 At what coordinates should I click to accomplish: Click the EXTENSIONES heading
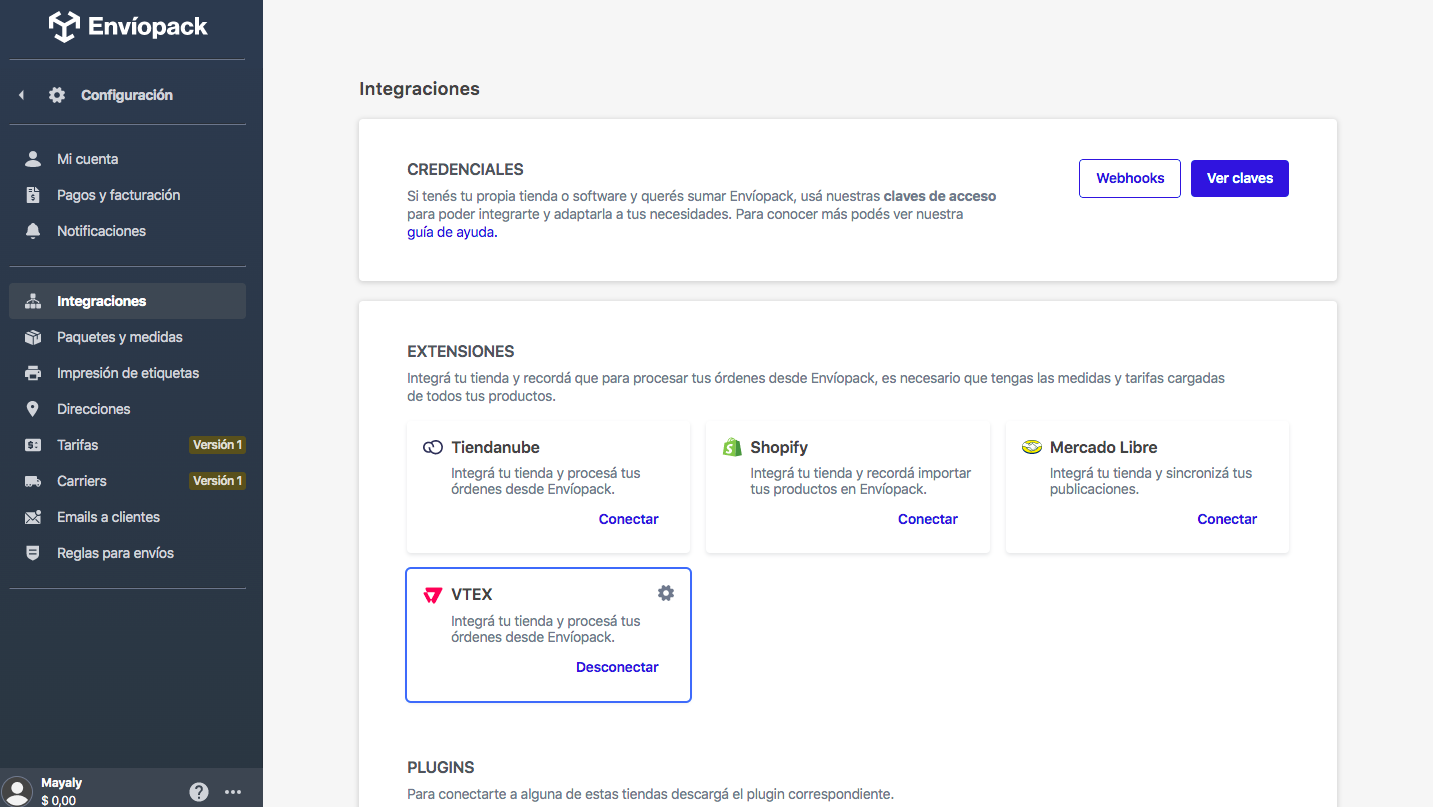point(461,352)
